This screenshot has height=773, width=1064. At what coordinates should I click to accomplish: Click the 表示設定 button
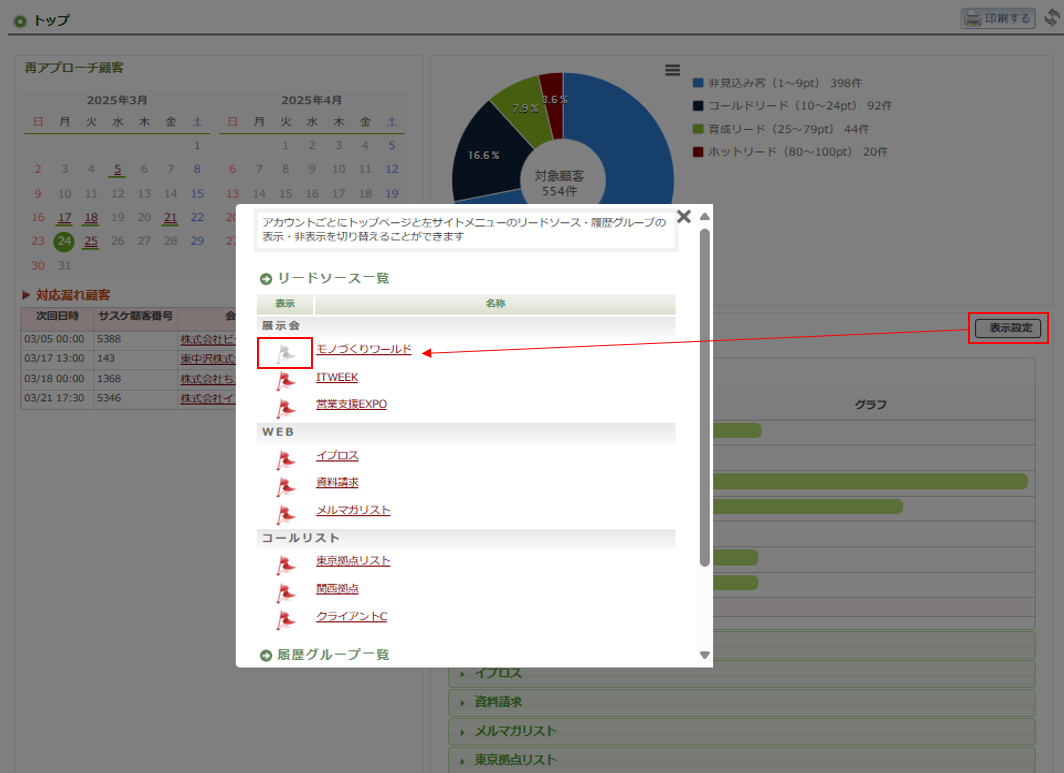[1008, 328]
